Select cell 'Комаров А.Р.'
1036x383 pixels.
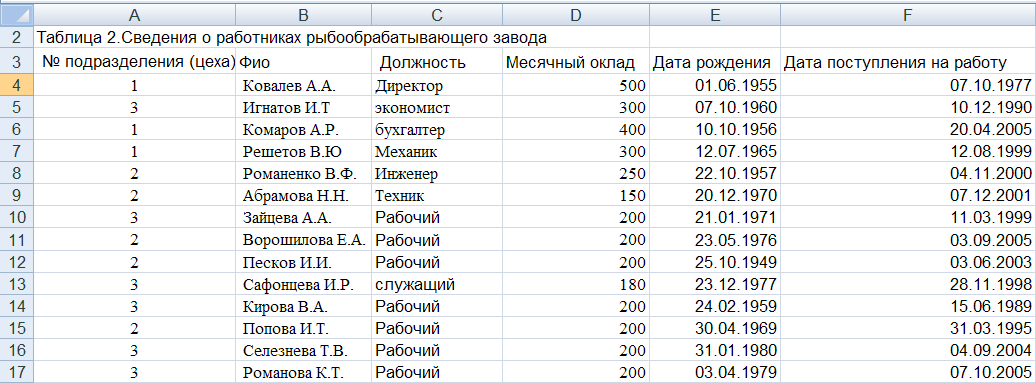click(303, 129)
